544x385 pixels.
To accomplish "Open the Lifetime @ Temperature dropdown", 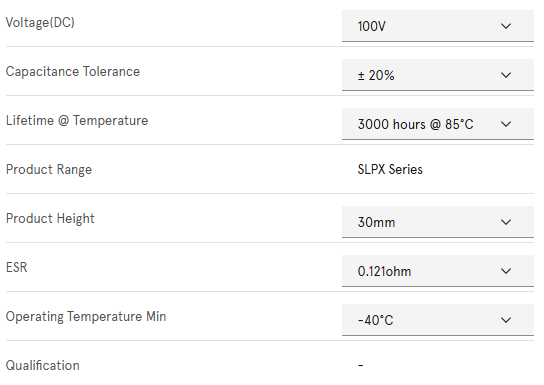I will tap(437, 124).
